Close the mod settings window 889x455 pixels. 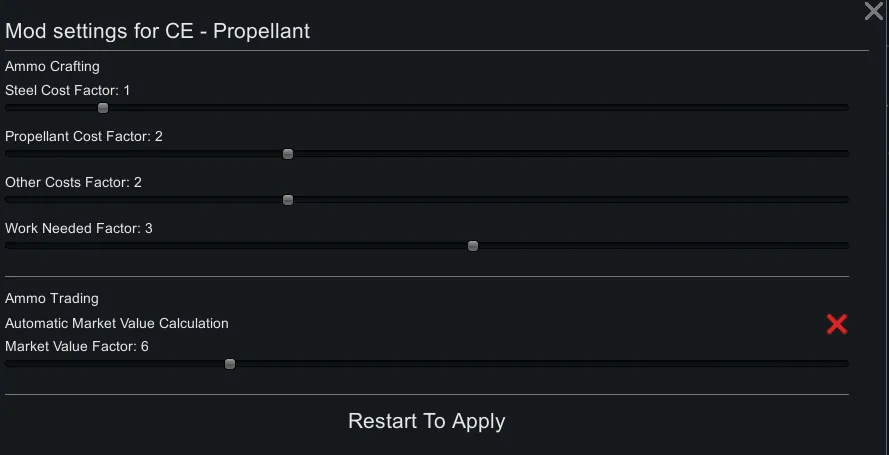873,11
